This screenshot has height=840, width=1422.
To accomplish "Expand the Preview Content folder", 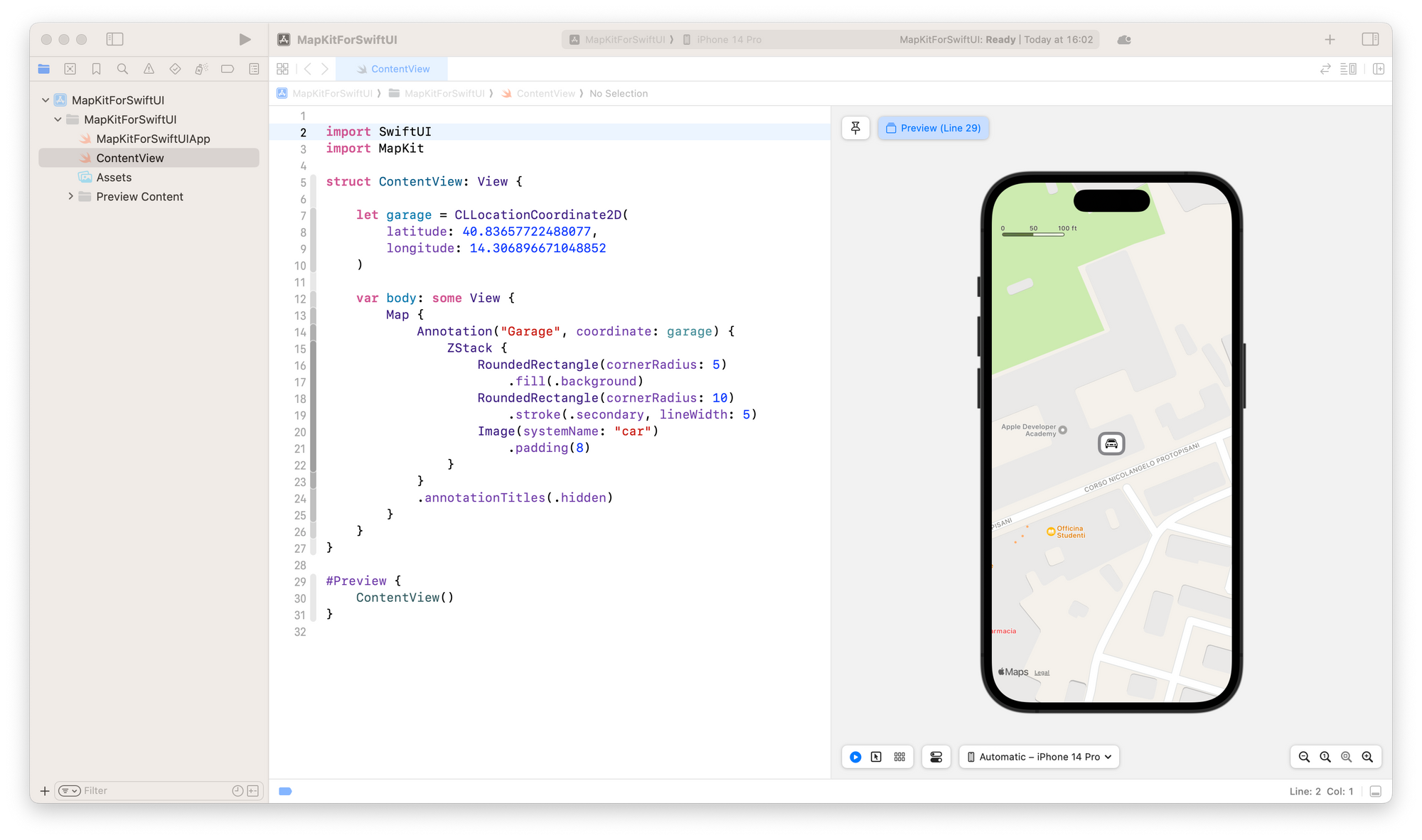I will point(70,196).
